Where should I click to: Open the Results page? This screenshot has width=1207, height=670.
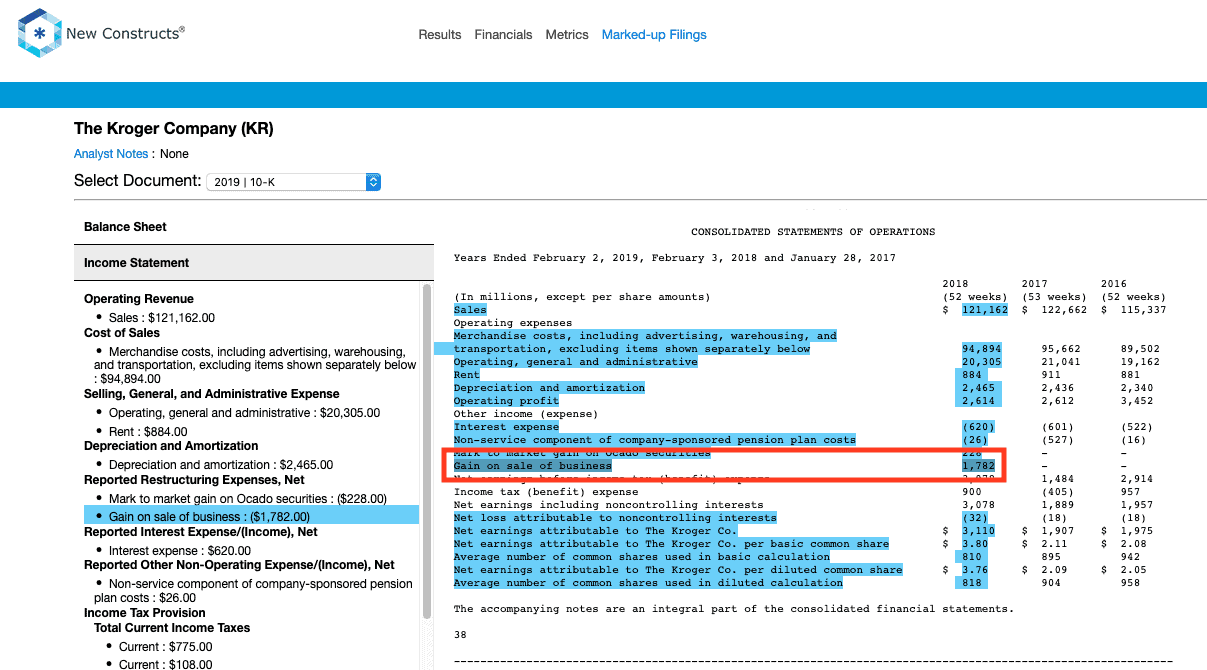440,35
